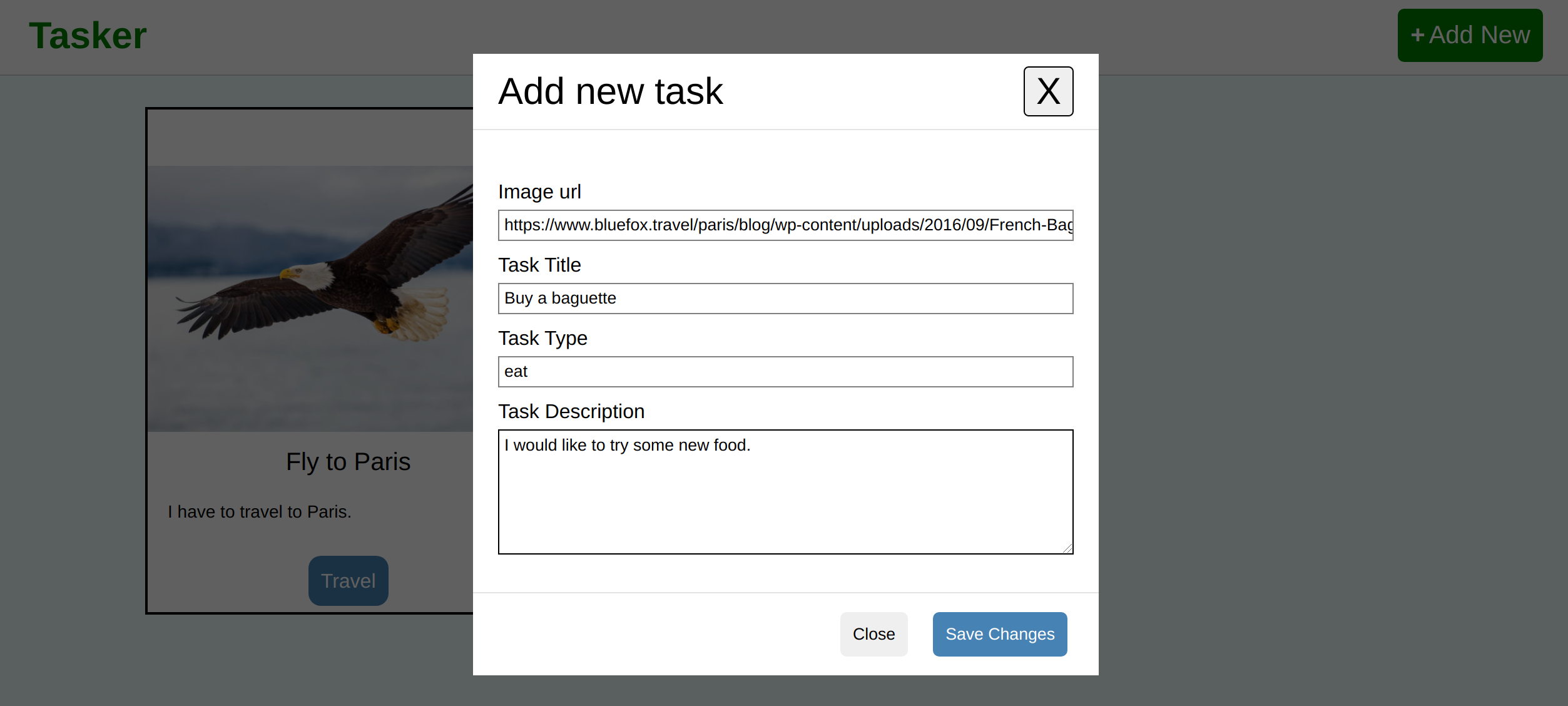Click the Fly to Paris card title
This screenshot has width=1568, height=706.
(x=348, y=462)
